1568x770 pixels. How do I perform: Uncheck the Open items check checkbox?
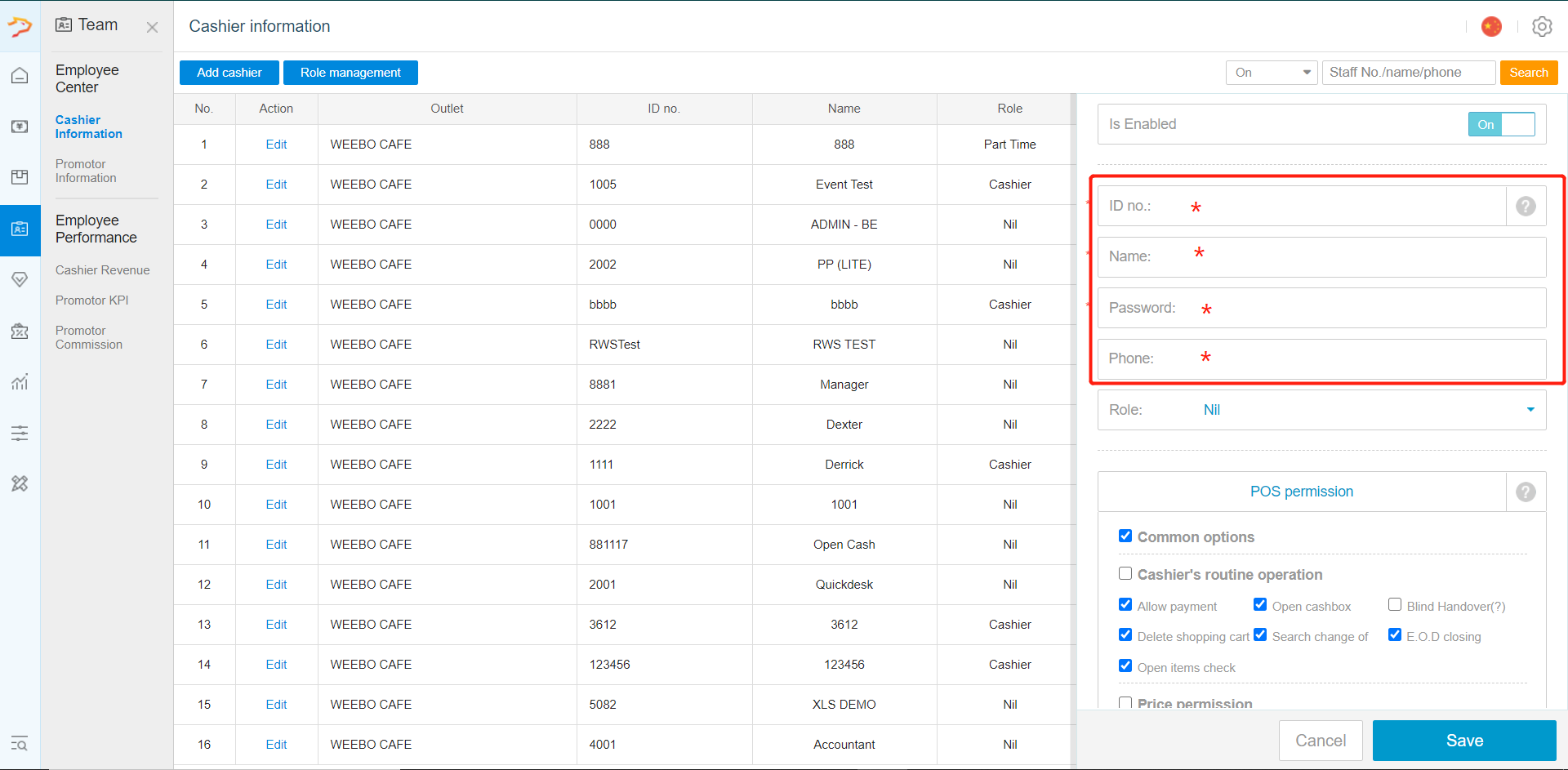pyautogui.click(x=1125, y=666)
